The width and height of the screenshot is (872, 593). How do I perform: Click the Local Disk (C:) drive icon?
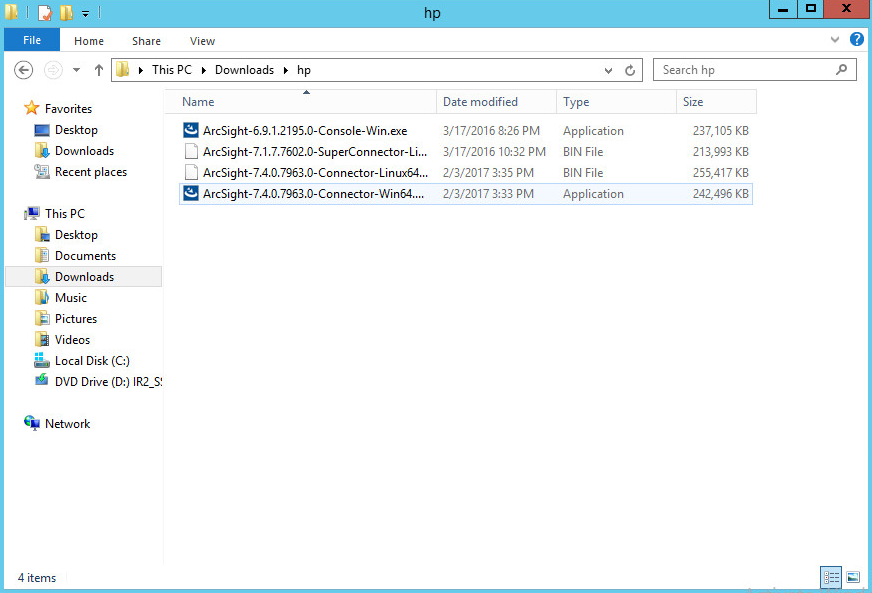click(x=41, y=361)
